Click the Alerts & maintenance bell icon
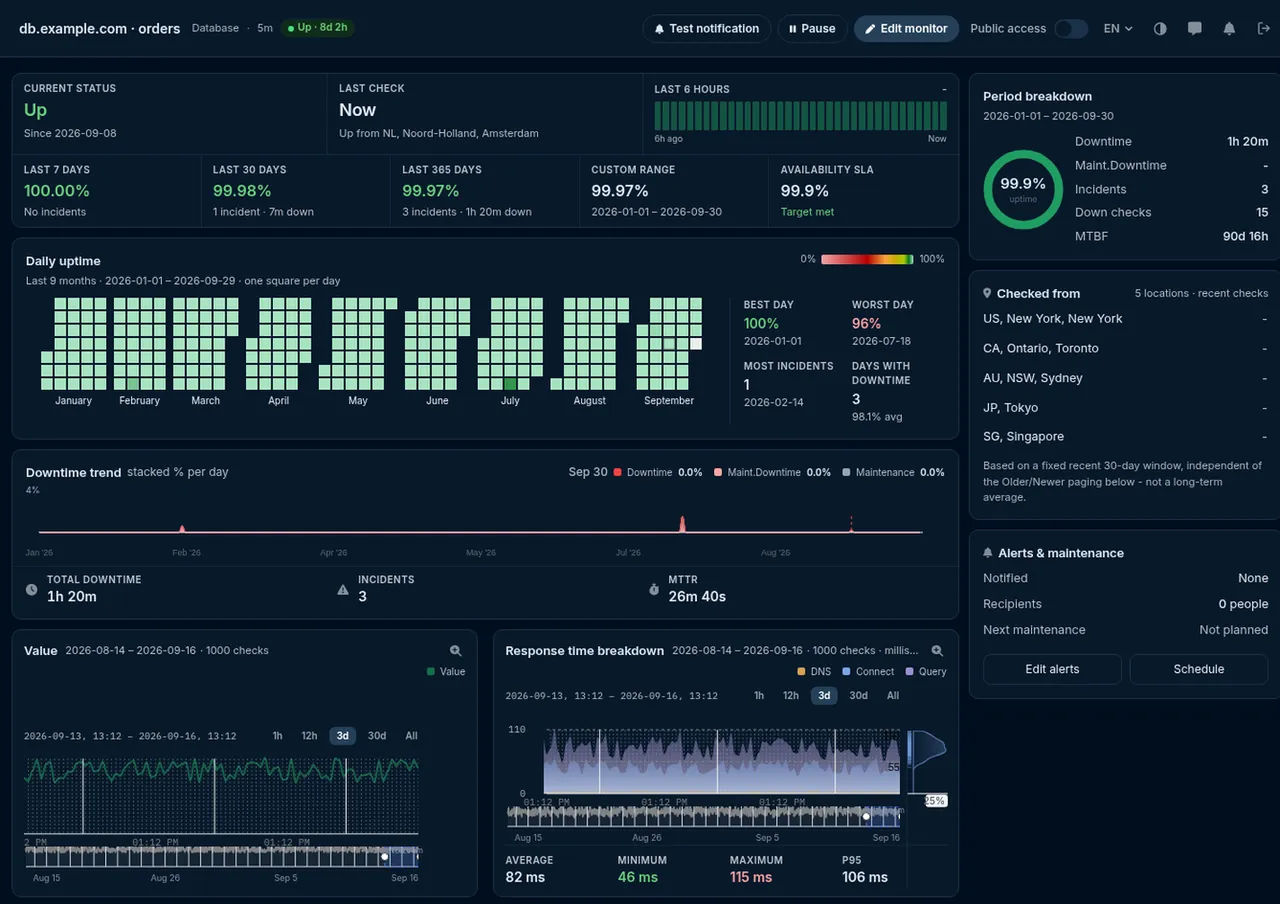 [x=988, y=553]
